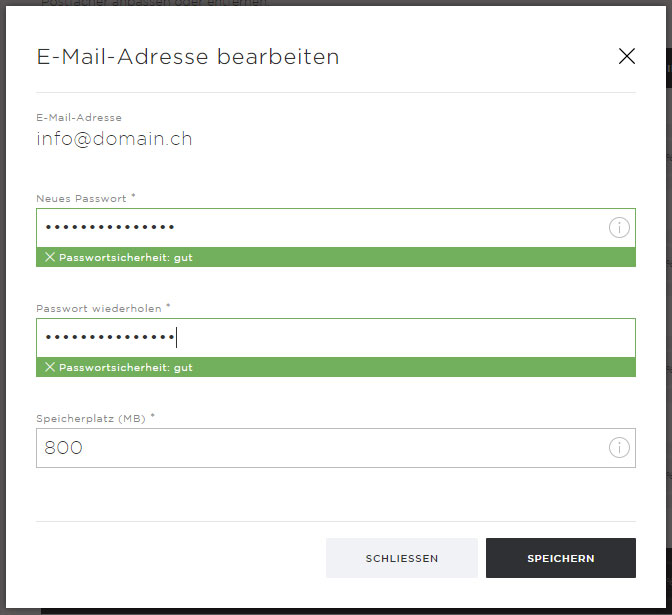Click the E-Mail-Adresse bearbeiten heading
This screenshot has height=615, width=672.
pyautogui.click(x=188, y=57)
